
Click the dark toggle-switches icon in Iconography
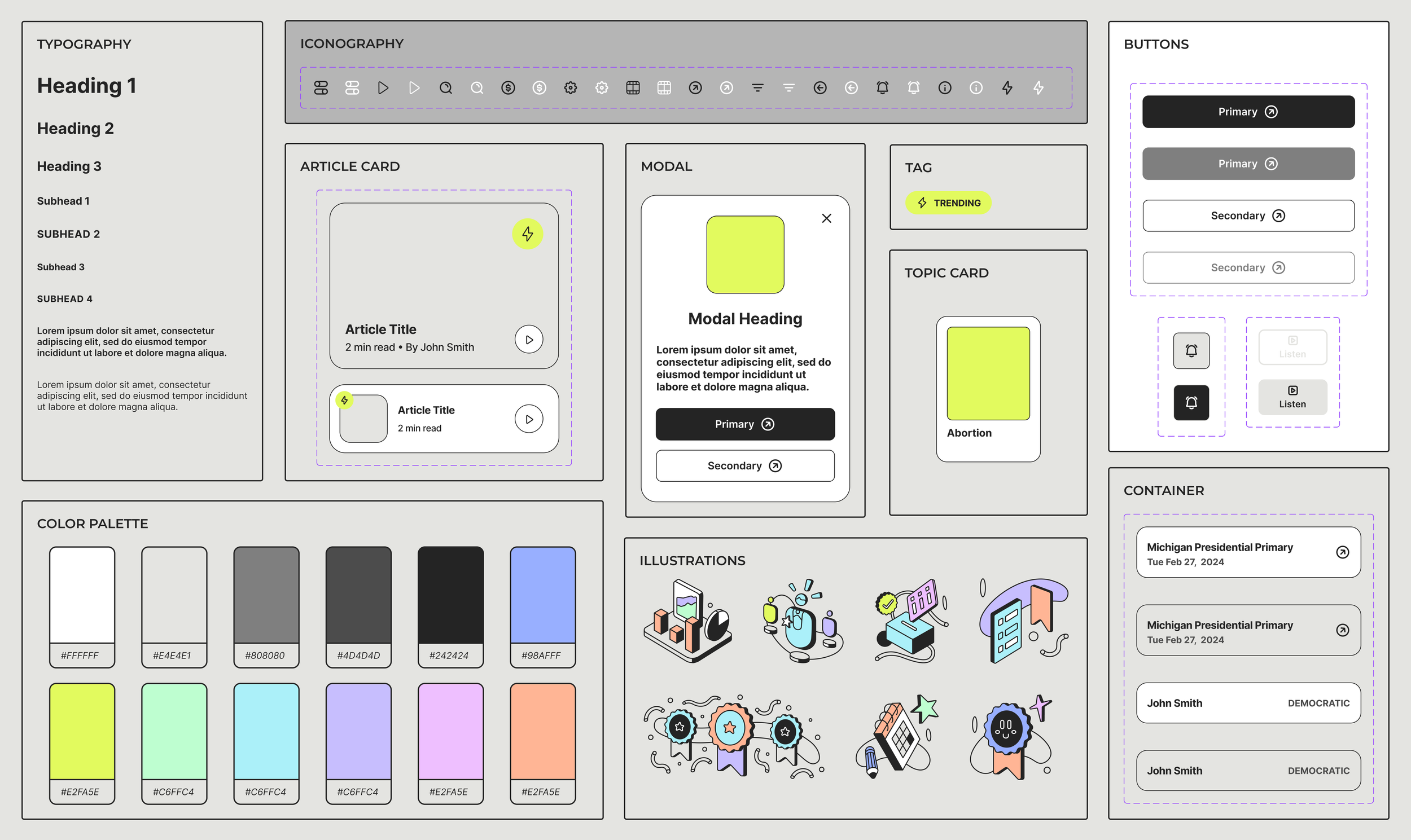[321, 88]
